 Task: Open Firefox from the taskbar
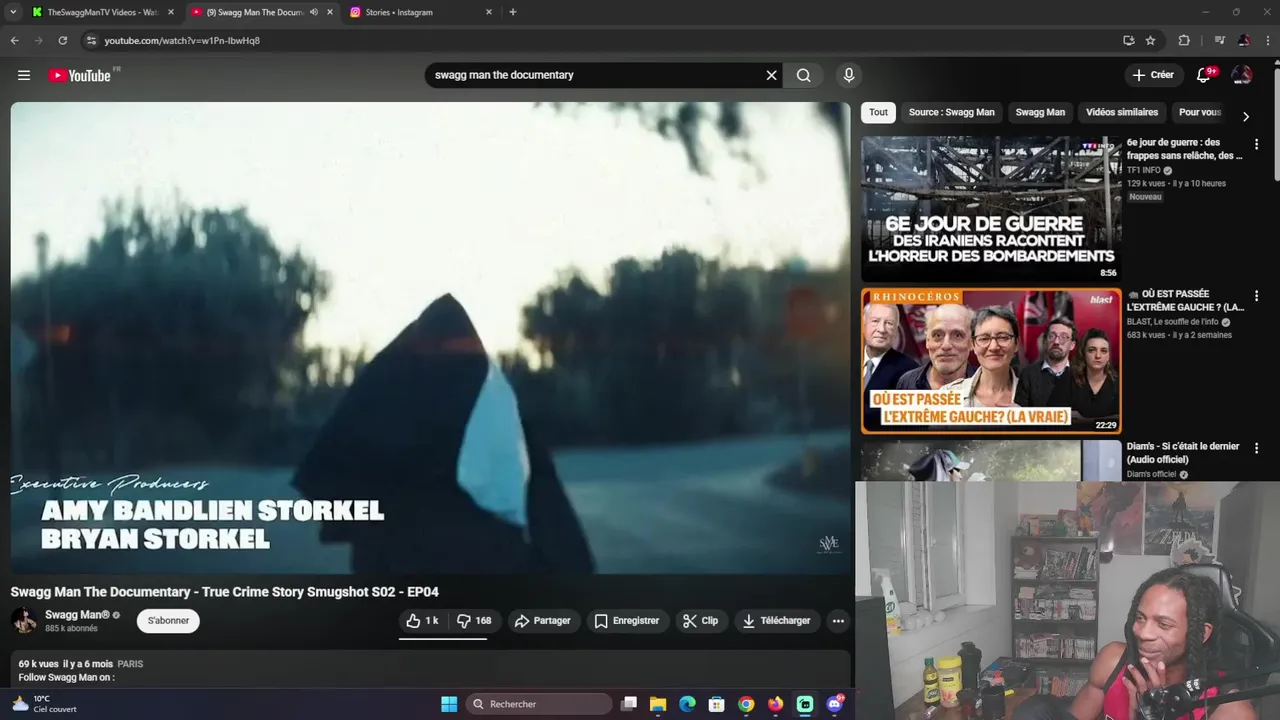tap(775, 704)
